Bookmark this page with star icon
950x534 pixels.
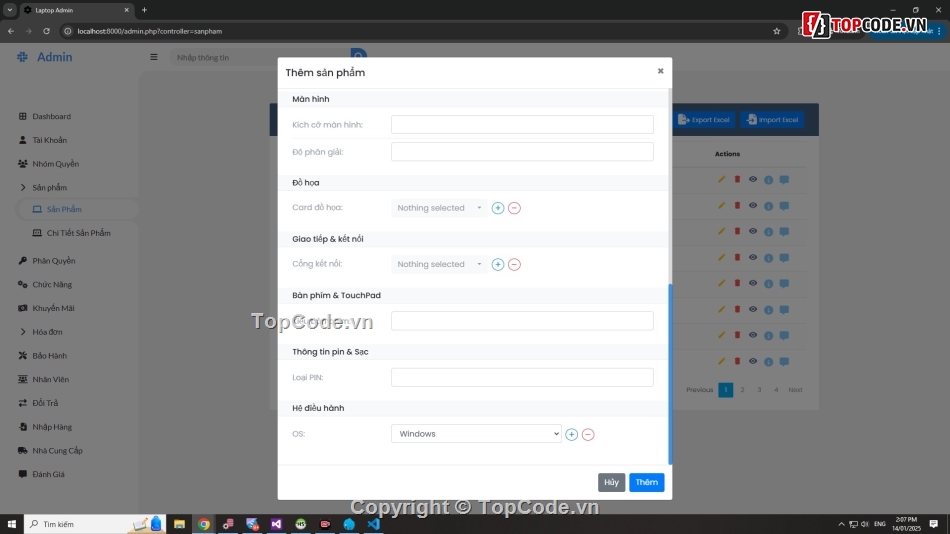777,31
